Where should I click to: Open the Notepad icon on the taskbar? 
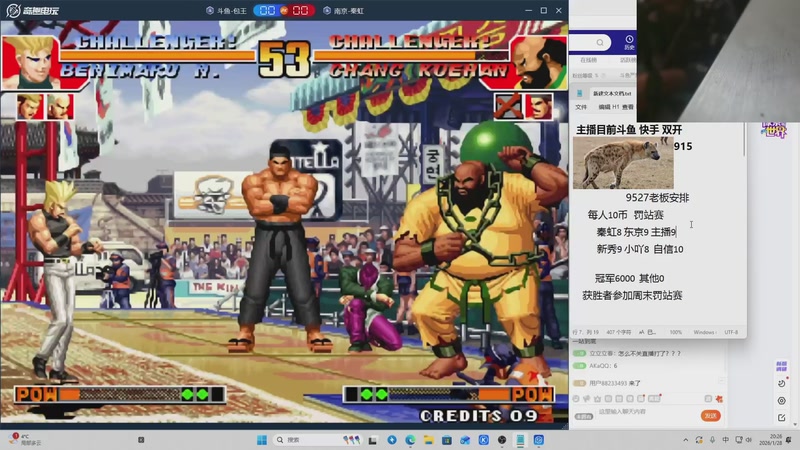click(x=520, y=440)
